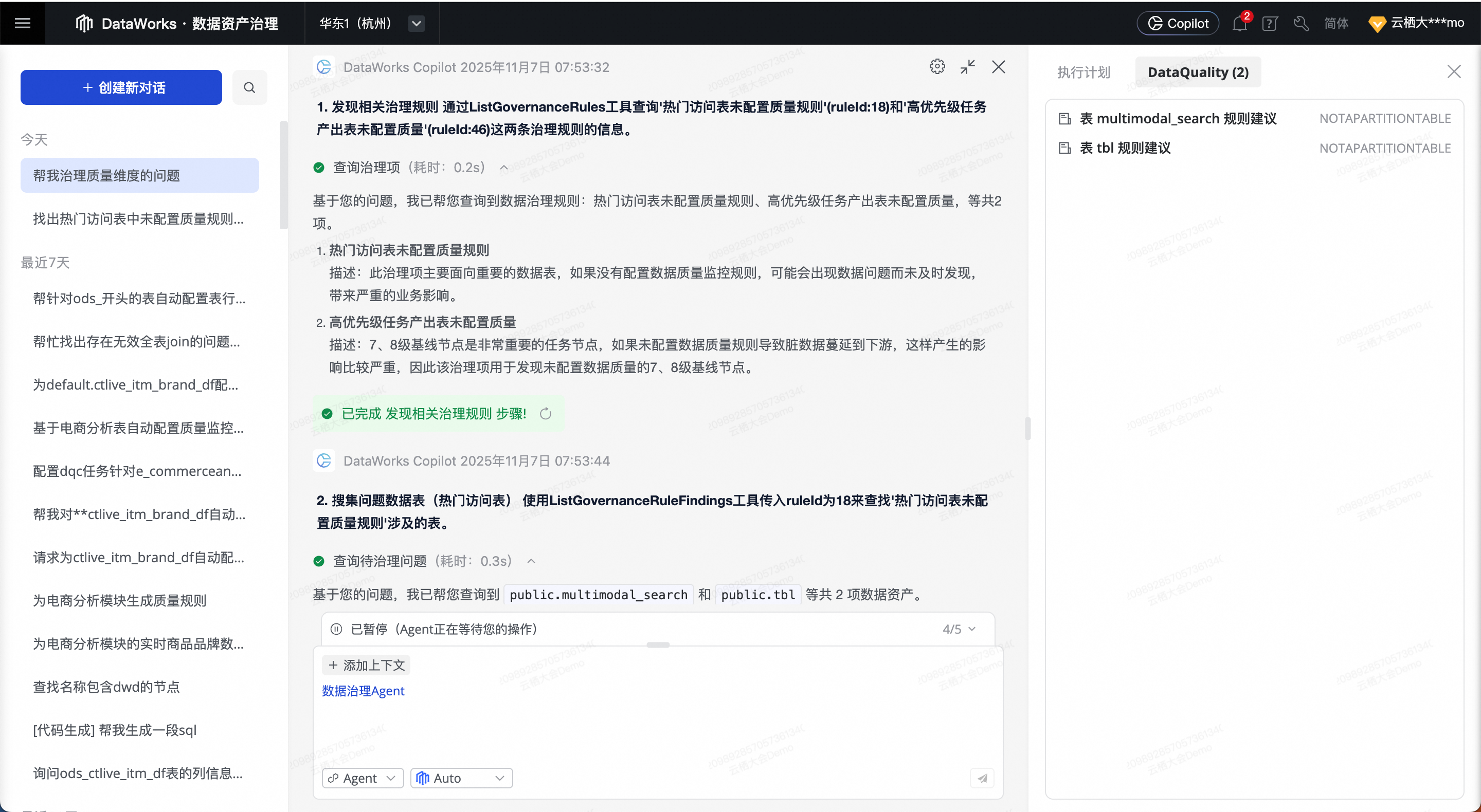Click the send message arrow icon
The height and width of the screenshot is (812, 1481).
[982, 778]
